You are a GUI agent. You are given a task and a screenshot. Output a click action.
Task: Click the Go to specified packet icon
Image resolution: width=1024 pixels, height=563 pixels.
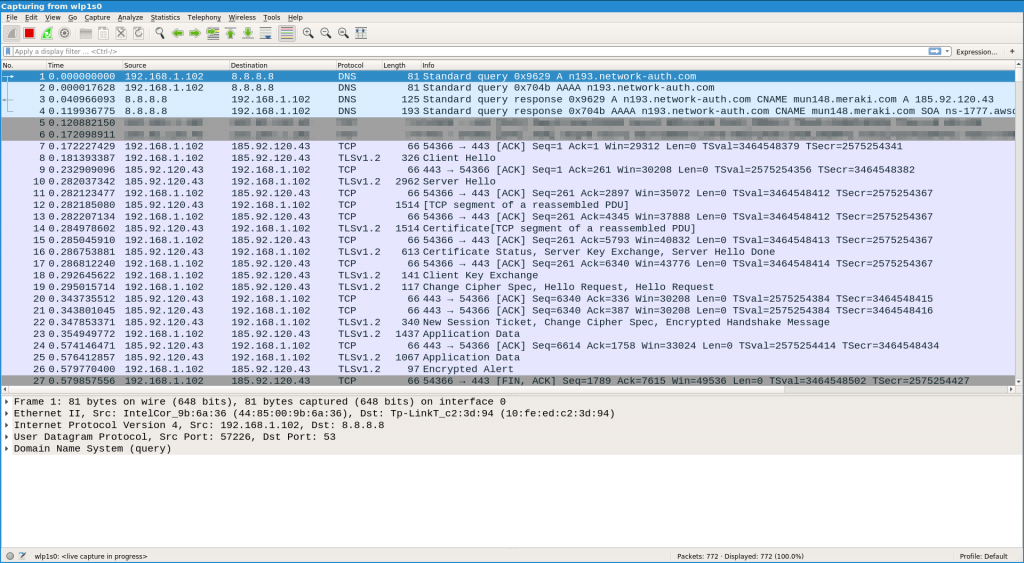(212, 33)
